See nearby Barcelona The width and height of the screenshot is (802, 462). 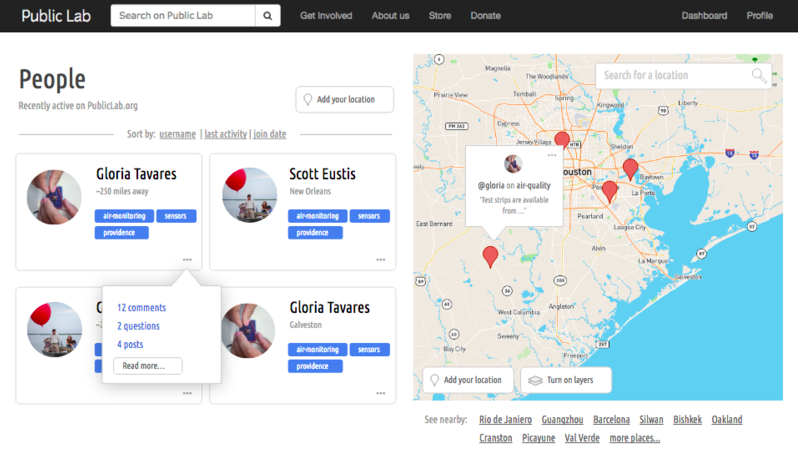tap(611, 420)
